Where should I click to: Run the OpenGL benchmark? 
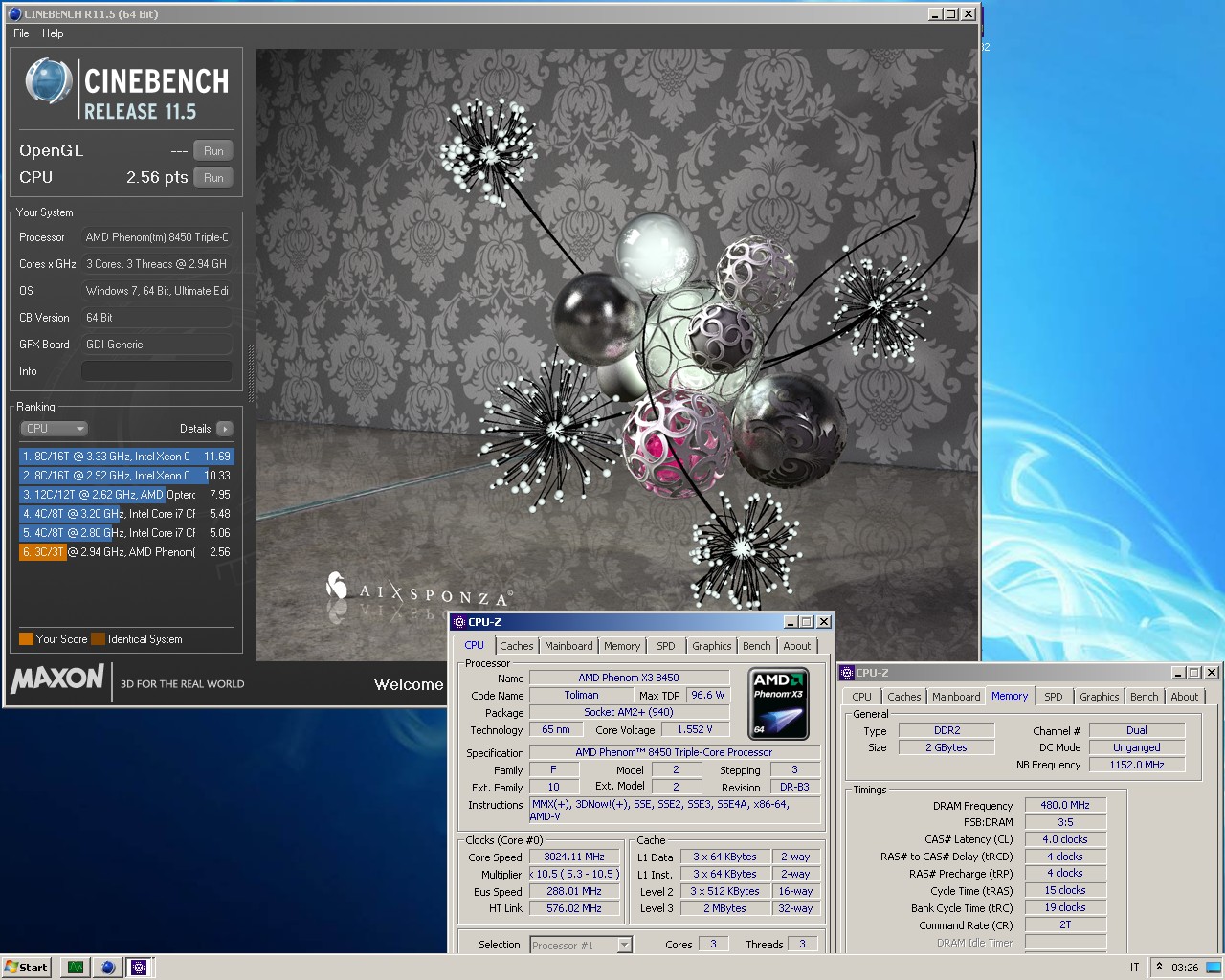213,151
